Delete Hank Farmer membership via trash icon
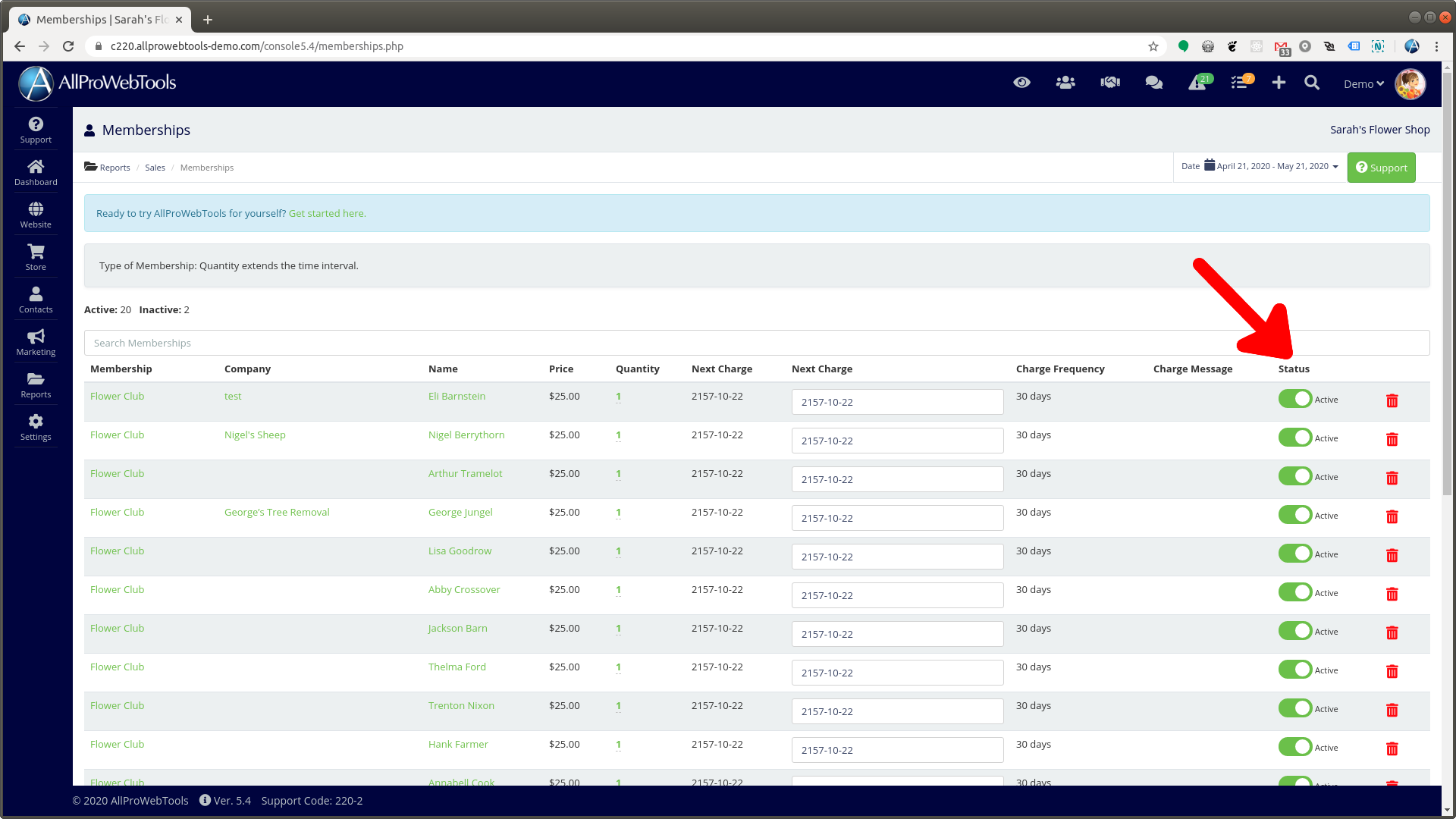The height and width of the screenshot is (819, 1456). 1392,748
